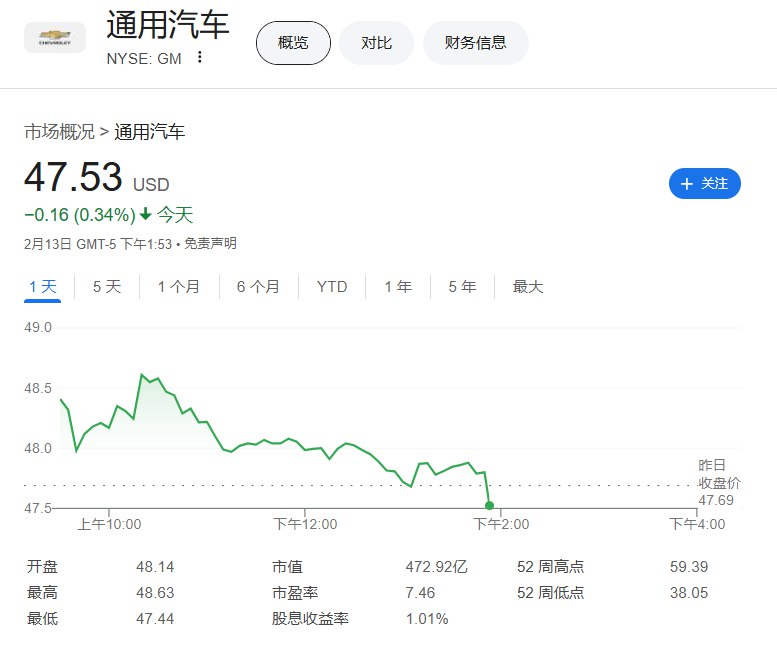Click the 股息收益率 label
Screen dimensions: 777x646
click(x=310, y=619)
